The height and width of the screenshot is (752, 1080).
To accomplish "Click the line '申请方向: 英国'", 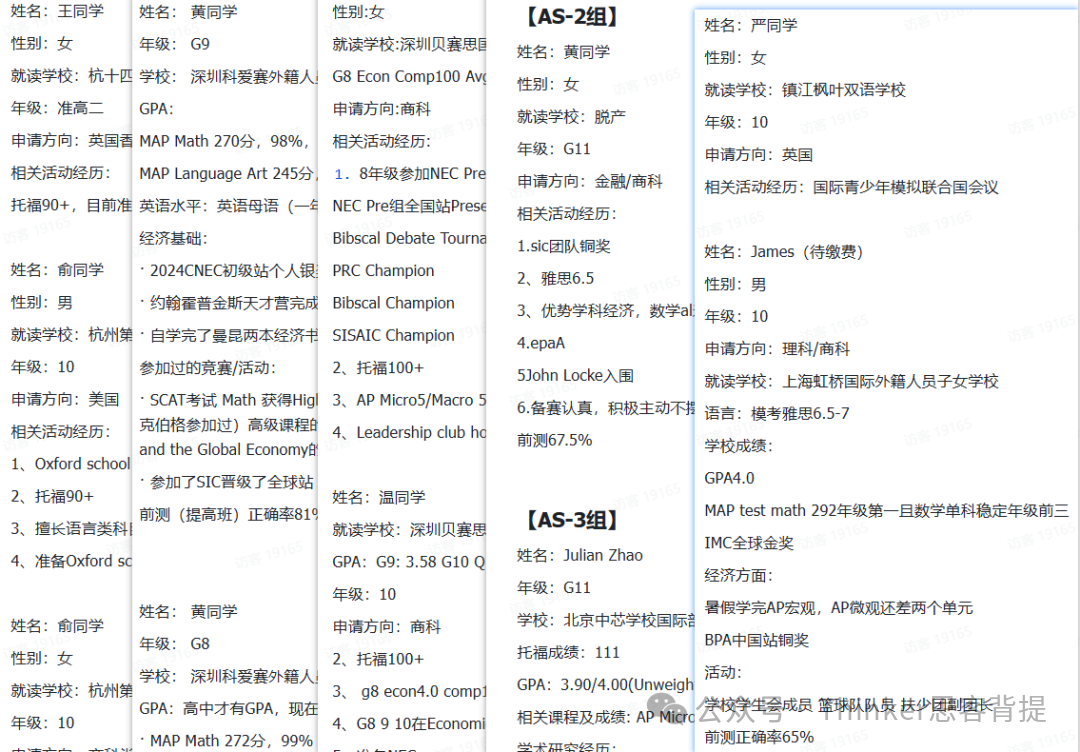I will coord(758,155).
